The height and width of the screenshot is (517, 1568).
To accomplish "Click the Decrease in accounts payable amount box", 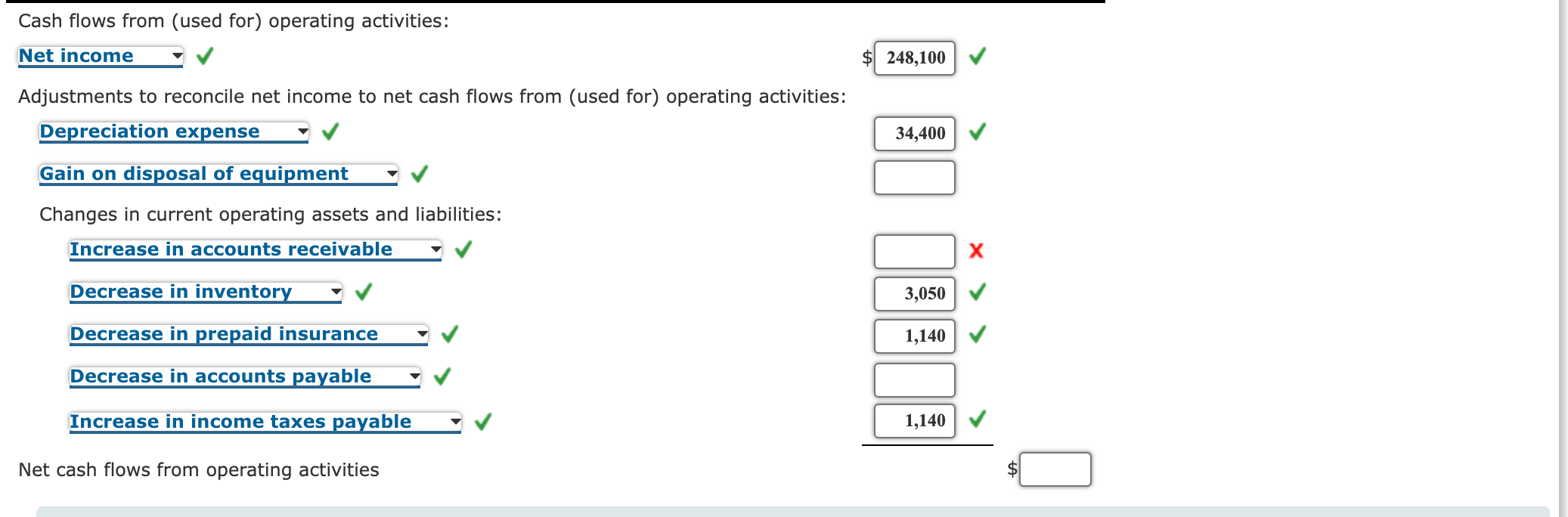I will [914, 378].
